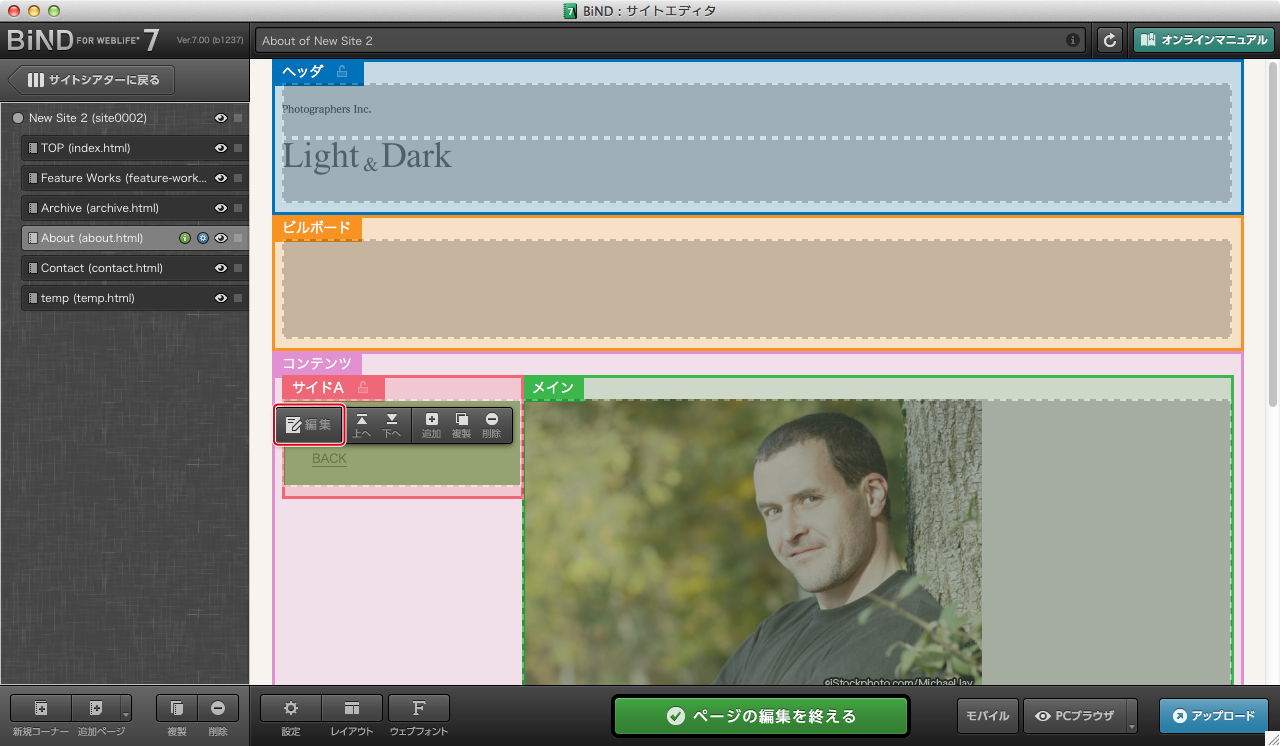Toggle eye visibility for New Site 2

pyautogui.click(x=221, y=118)
